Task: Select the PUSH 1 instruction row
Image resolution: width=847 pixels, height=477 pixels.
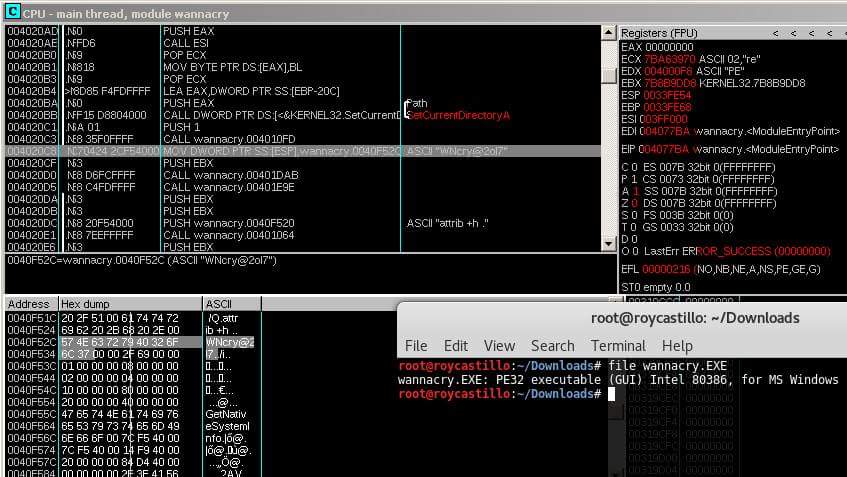Action: pyautogui.click(x=302, y=127)
